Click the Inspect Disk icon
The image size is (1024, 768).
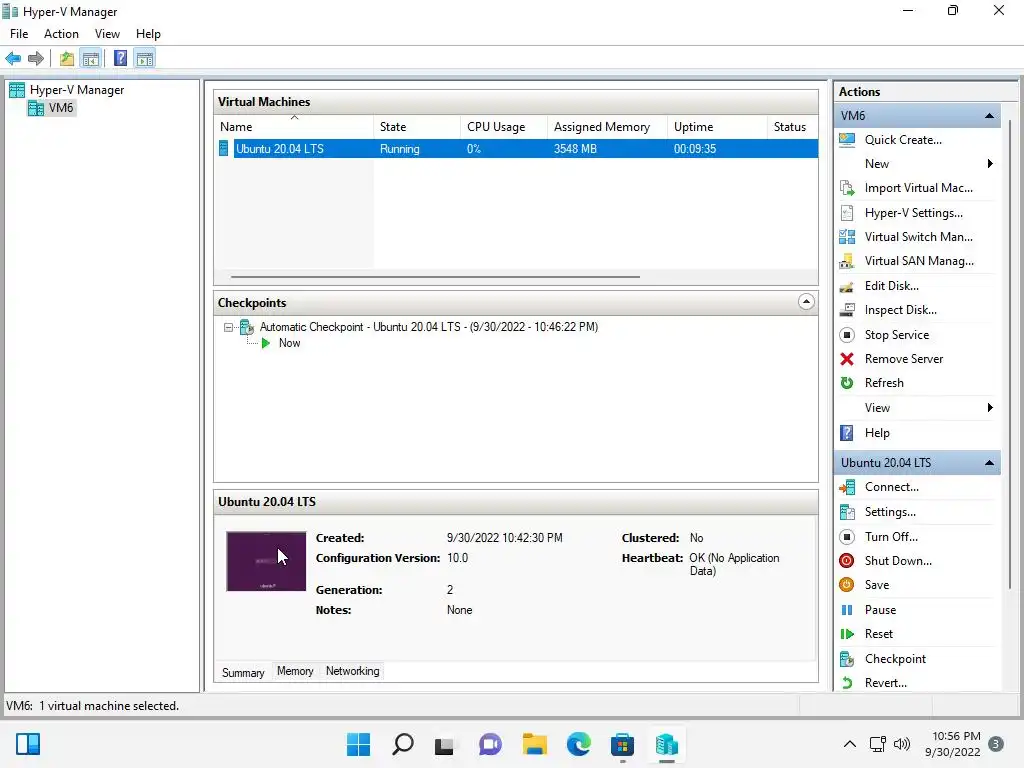click(847, 310)
